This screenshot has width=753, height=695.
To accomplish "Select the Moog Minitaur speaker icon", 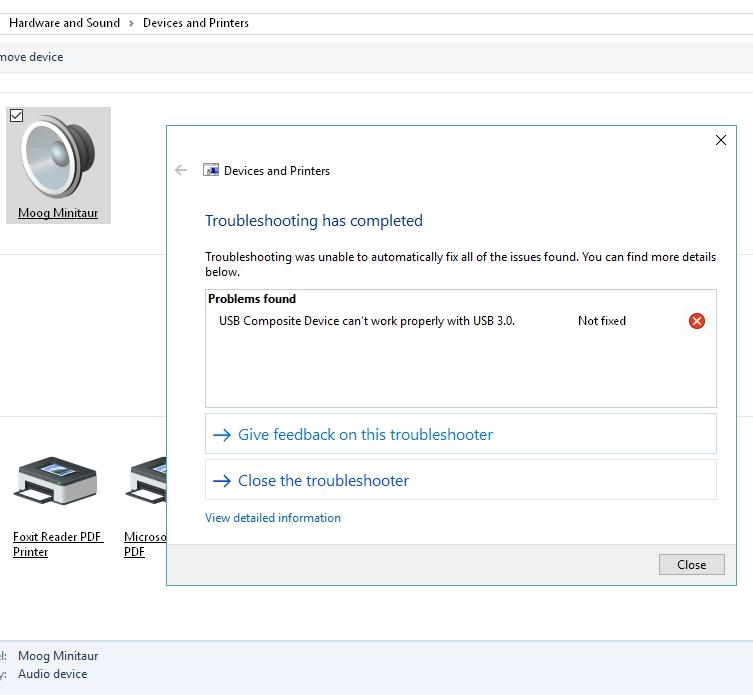I will pyautogui.click(x=58, y=157).
